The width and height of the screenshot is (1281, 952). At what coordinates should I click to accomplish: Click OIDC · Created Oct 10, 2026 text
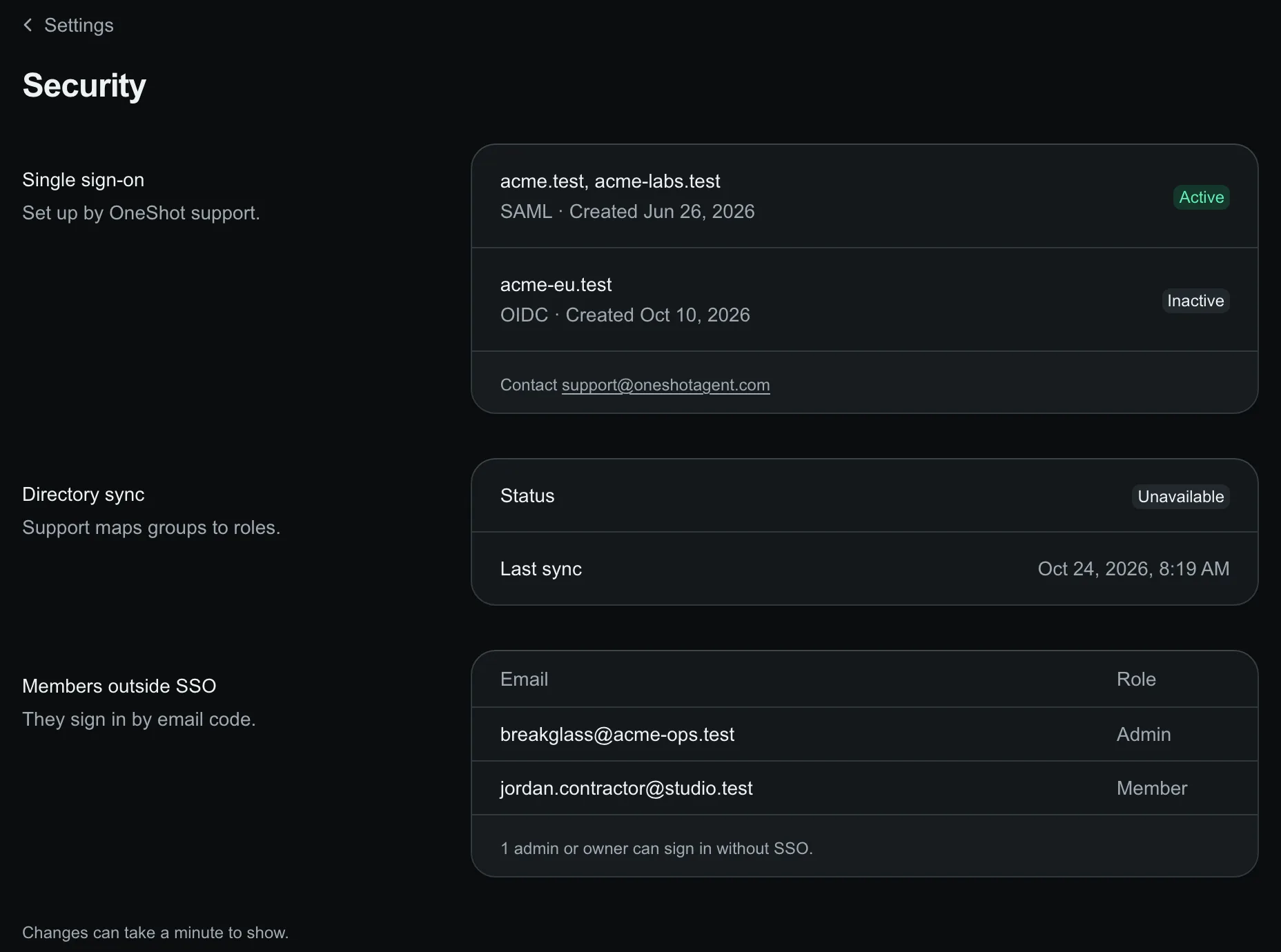point(625,315)
